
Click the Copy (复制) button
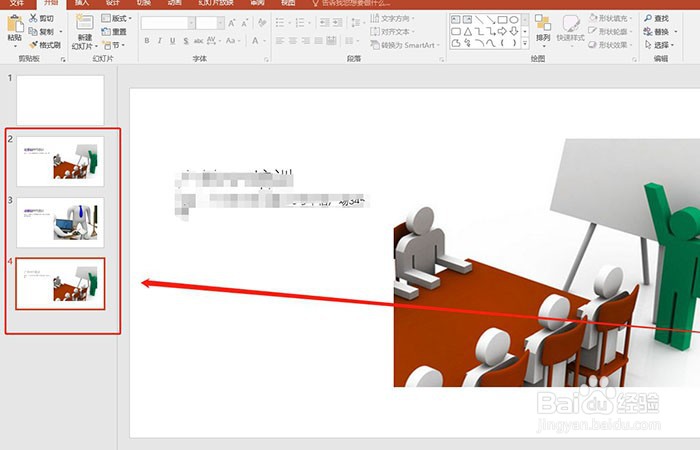click(x=41, y=32)
